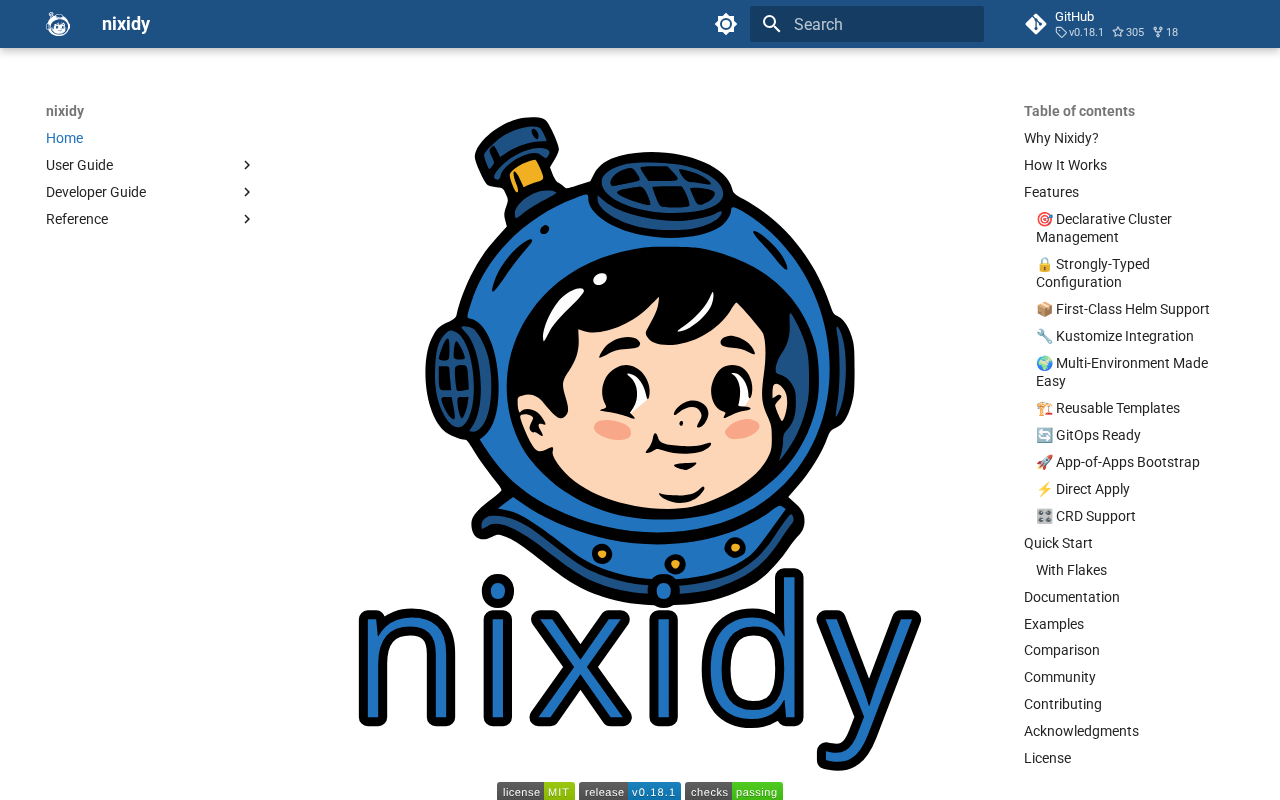Click the license MIT badge
Viewport: 1280px width, 800px height.
536,791
